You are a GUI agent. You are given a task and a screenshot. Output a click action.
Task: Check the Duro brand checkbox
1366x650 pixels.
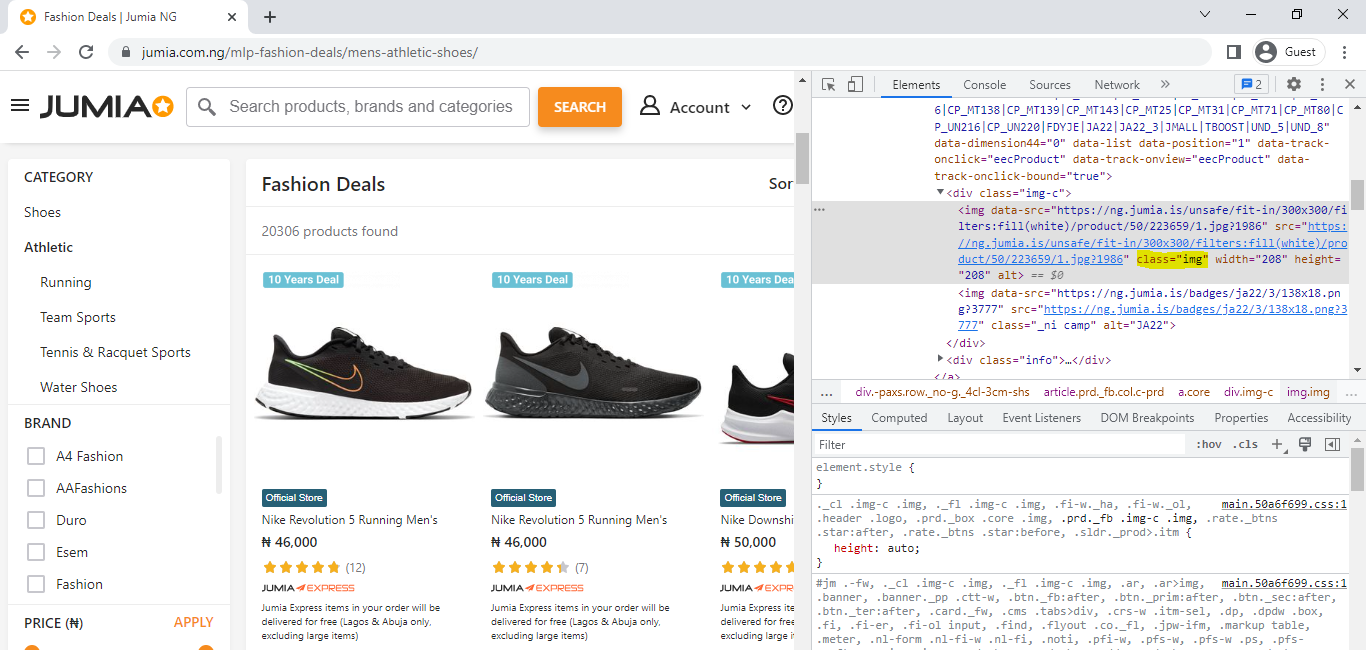tap(36, 520)
